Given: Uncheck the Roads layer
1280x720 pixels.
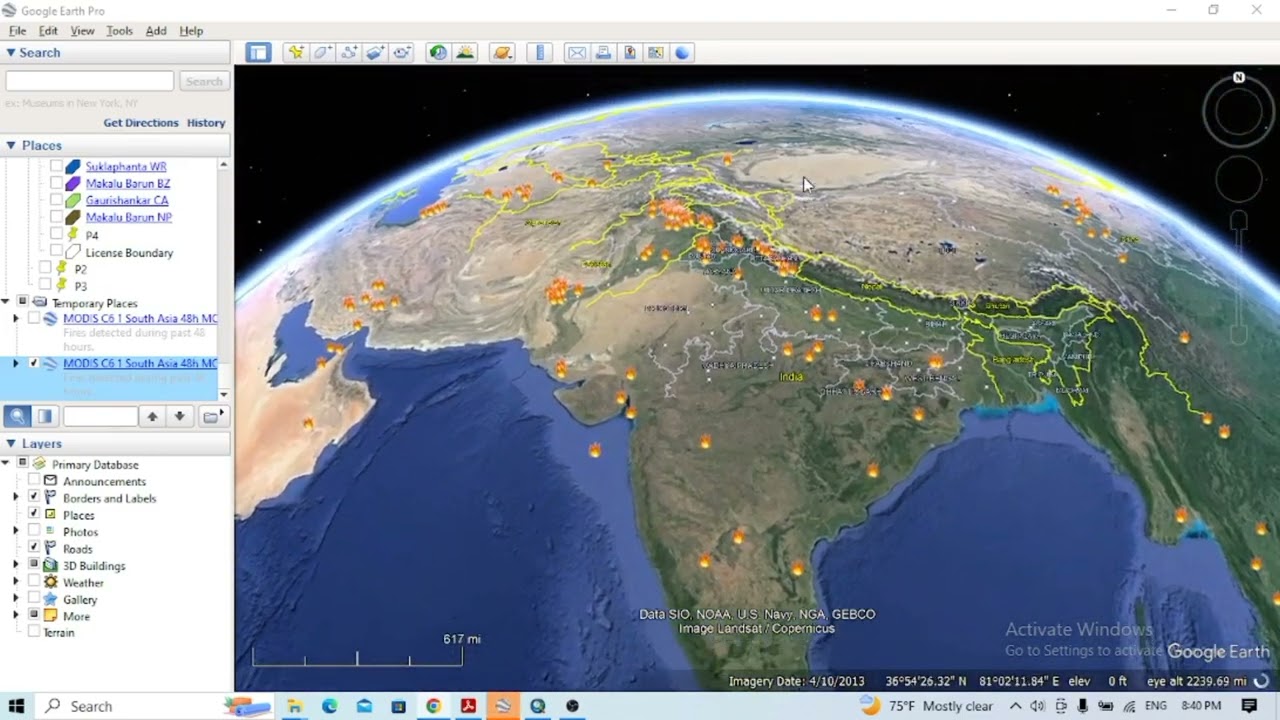Looking at the screenshot, I should pos(34,548).
